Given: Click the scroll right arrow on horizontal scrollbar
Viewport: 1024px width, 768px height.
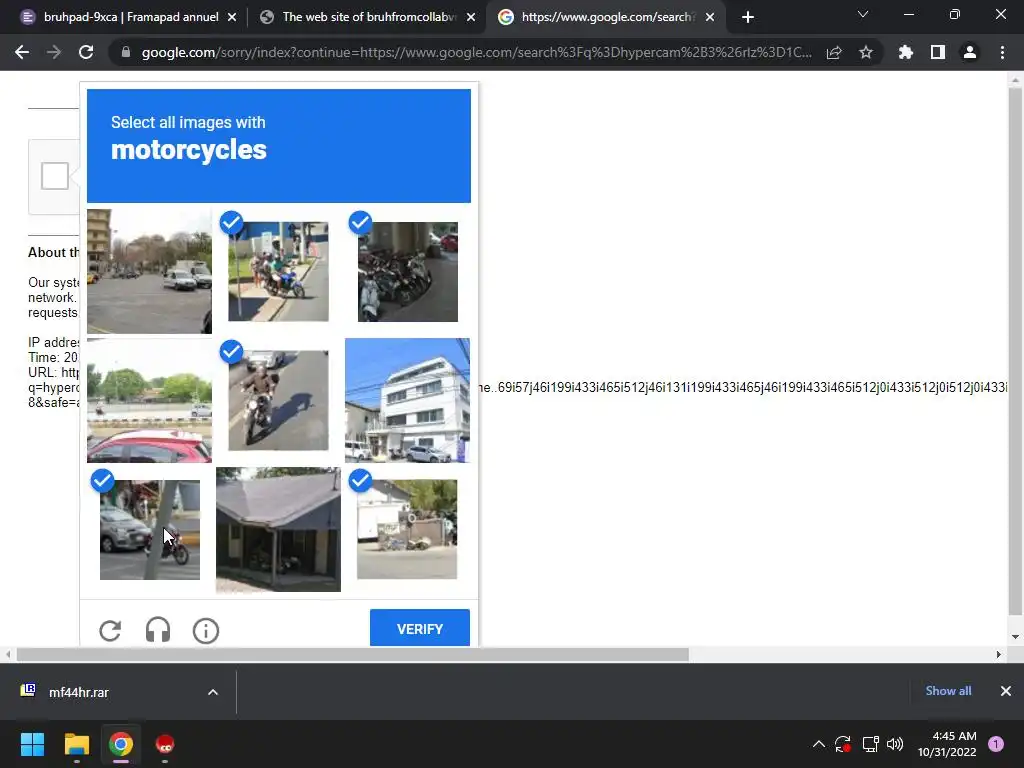Looking at the screenshot, I should tap(999, 654).
